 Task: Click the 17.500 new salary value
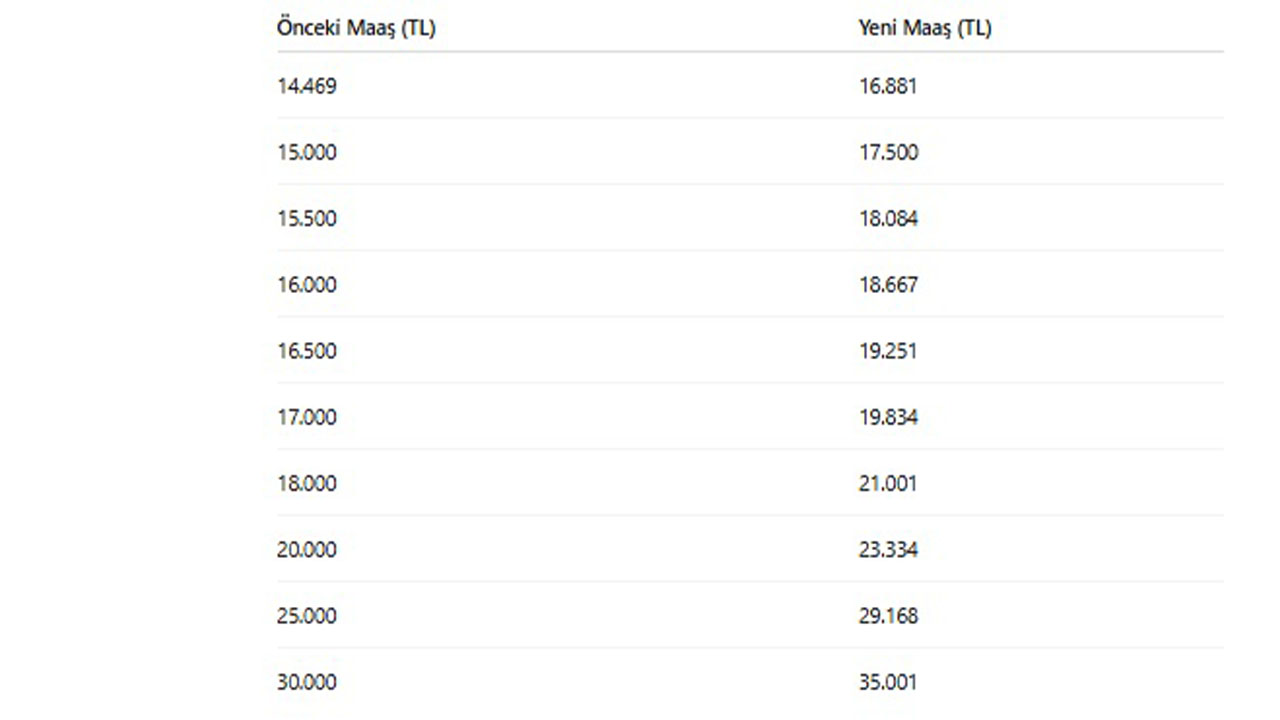pyautogui.click(x=888, y=152)
